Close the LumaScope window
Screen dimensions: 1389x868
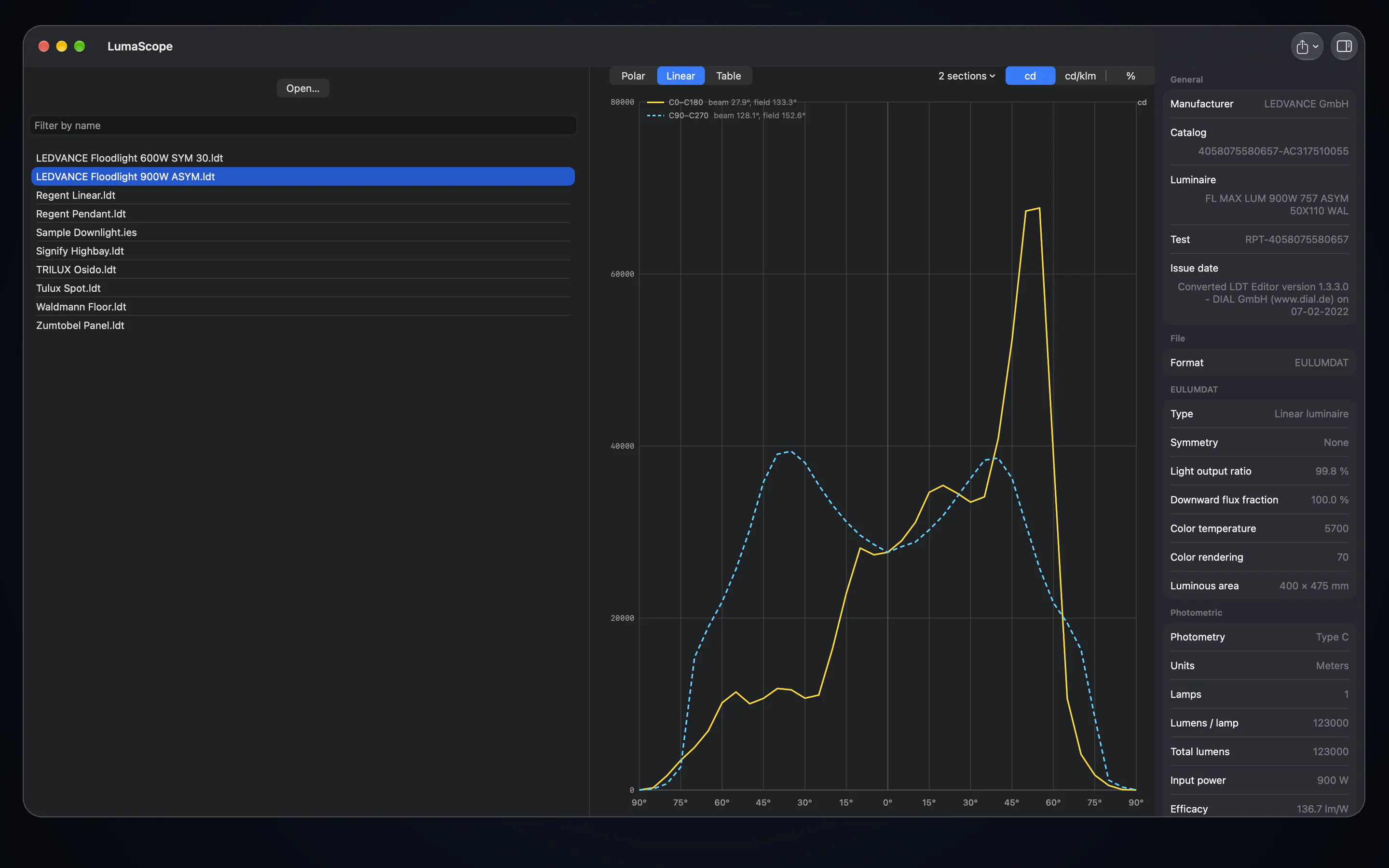point(43,46)
